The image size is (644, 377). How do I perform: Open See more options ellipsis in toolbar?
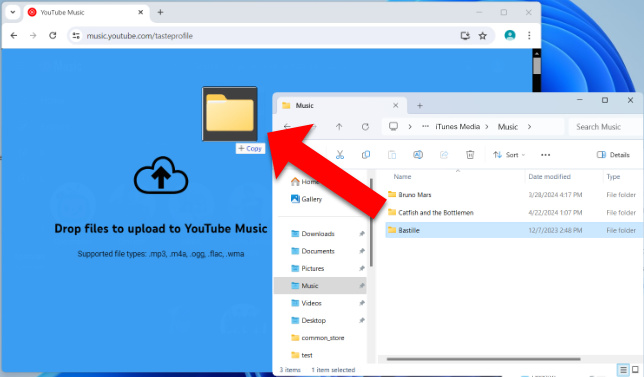pos(545,155)
